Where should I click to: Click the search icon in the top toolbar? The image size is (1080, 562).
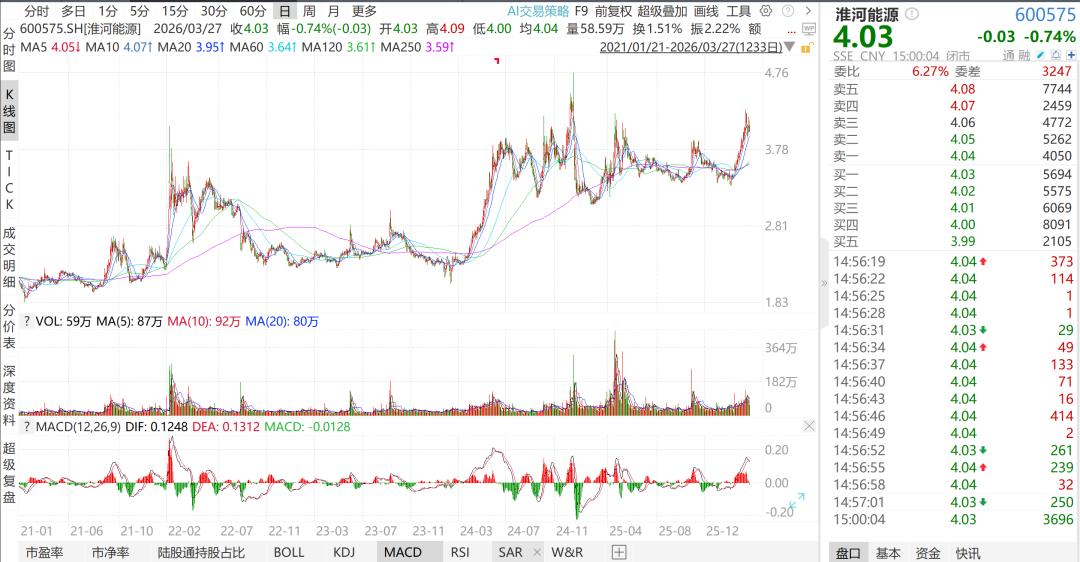click(x=788, y=11)
